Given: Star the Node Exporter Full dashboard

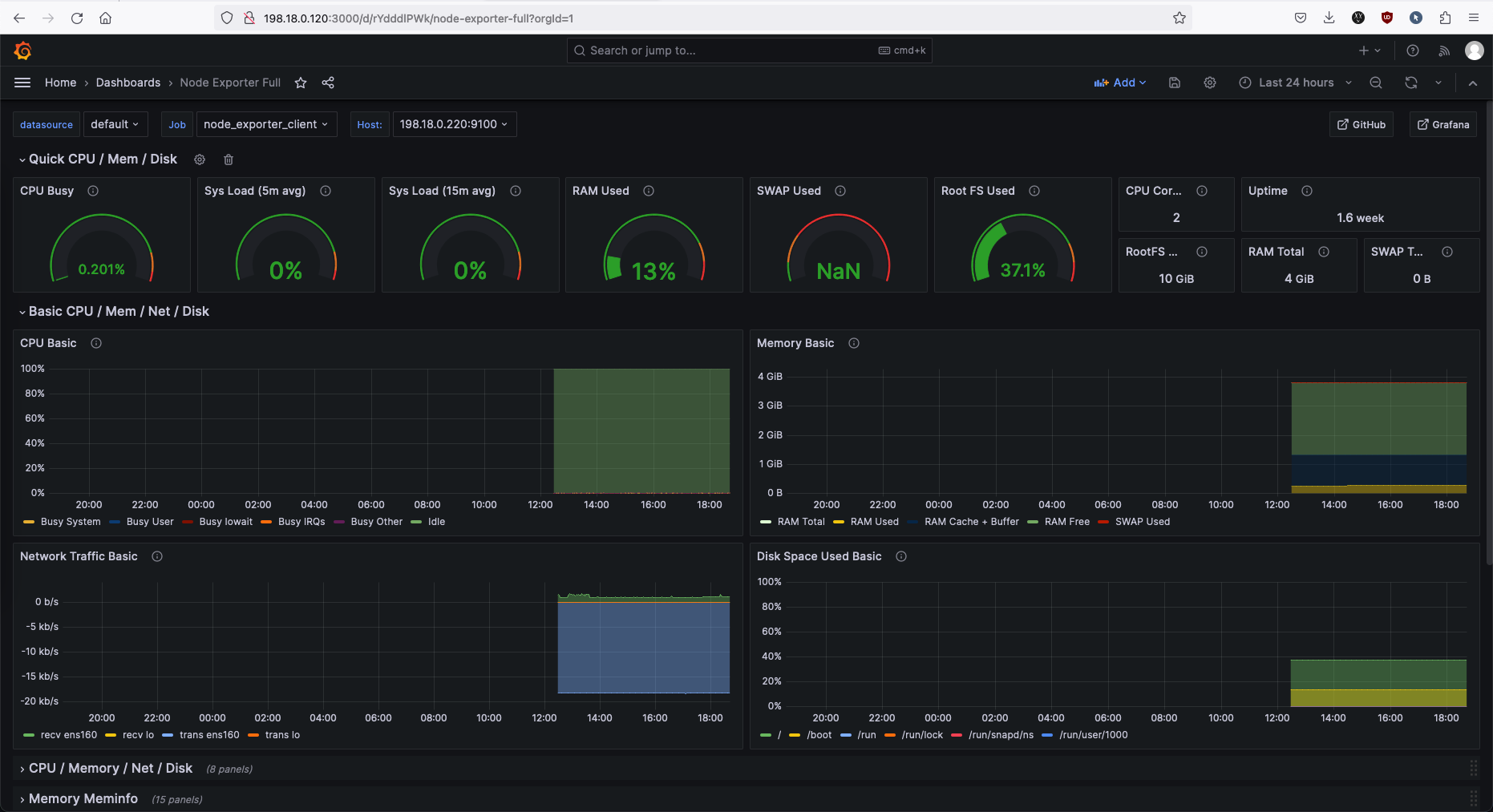Looking at the screenshot, I should [x=301, y=83].
